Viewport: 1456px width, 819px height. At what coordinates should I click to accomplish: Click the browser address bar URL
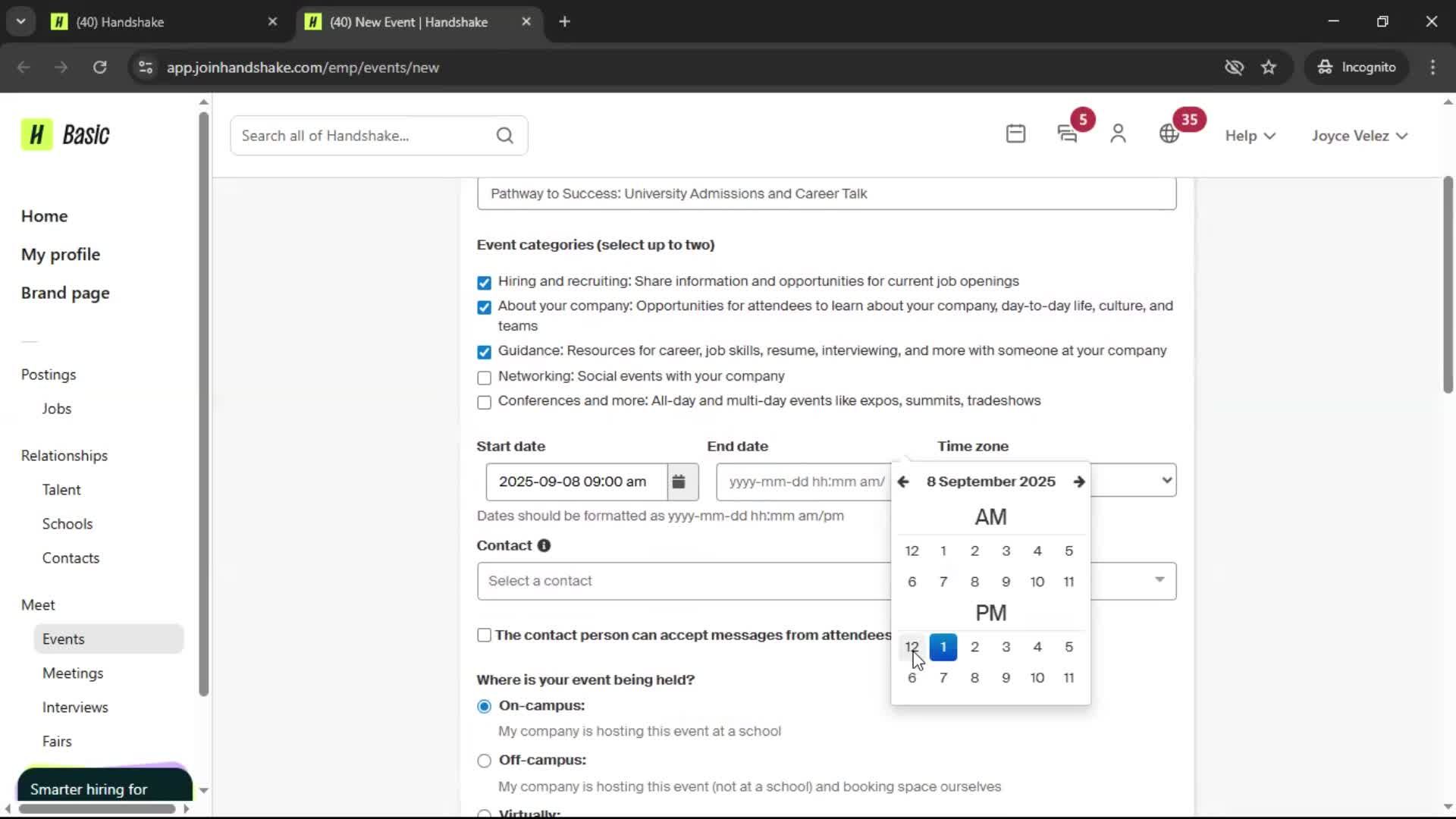[303, 67]
